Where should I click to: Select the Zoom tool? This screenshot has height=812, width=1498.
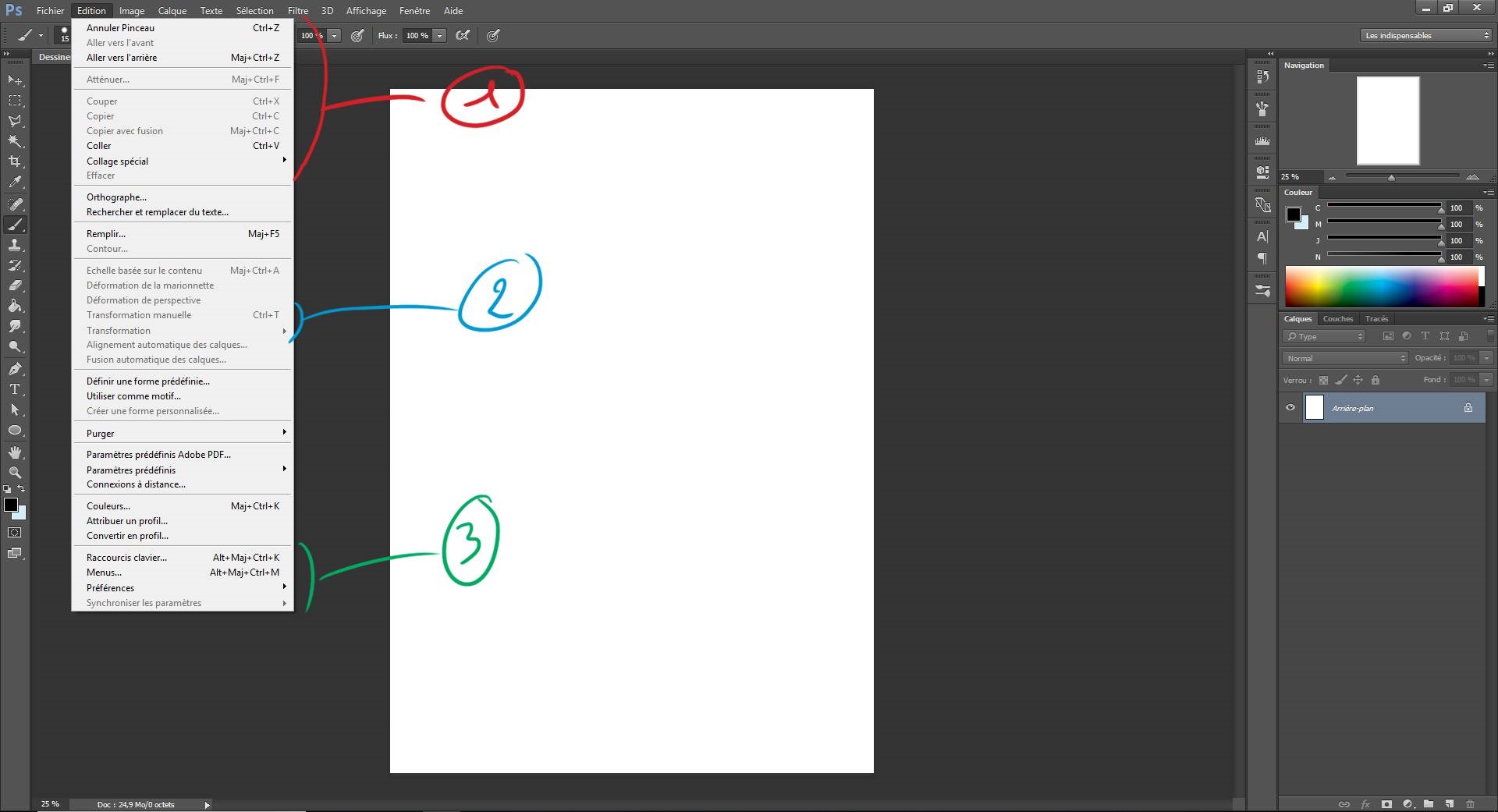tap(14, 471)
